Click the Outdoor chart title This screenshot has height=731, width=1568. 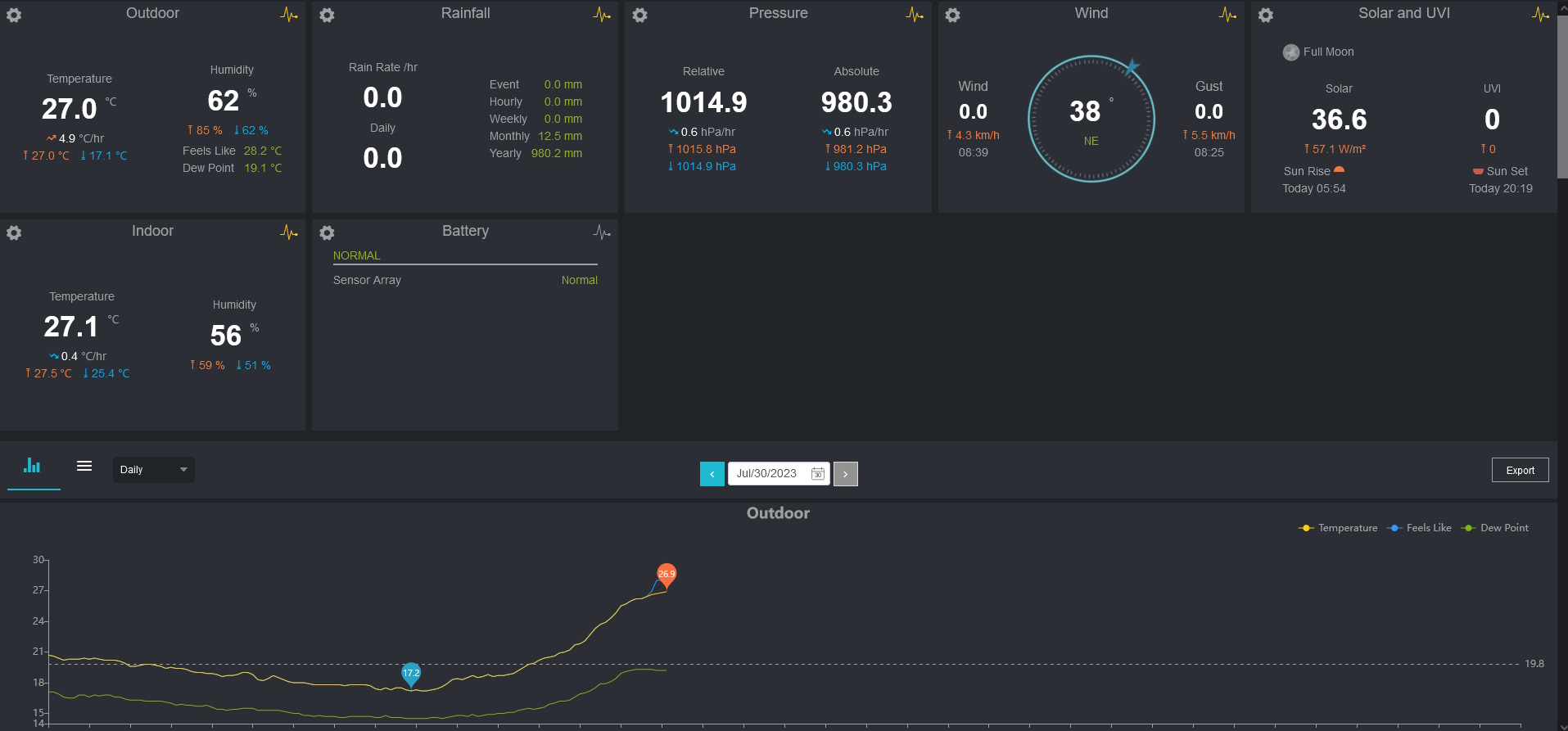click(778, 513)
